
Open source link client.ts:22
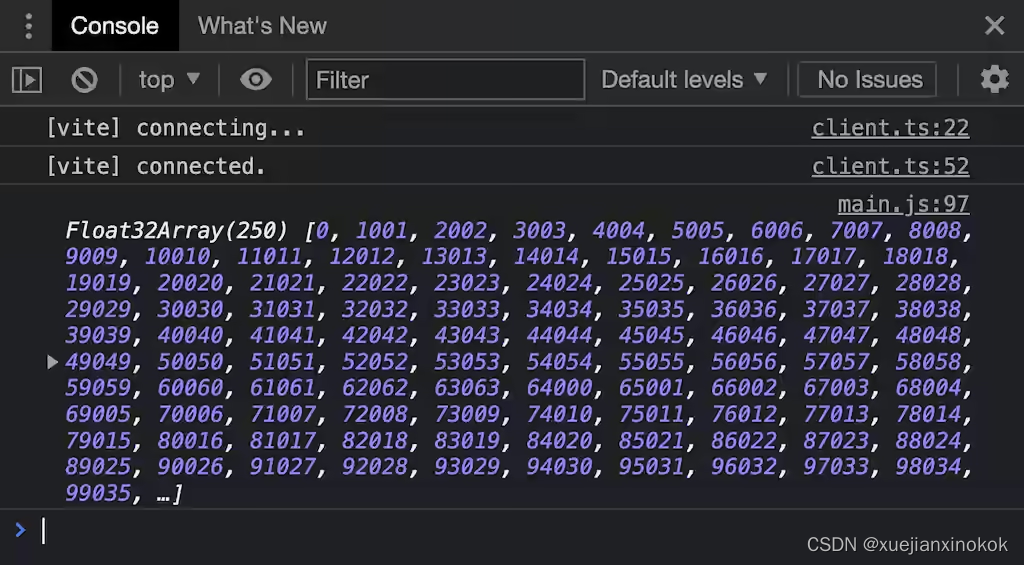(x=890, y=128)
